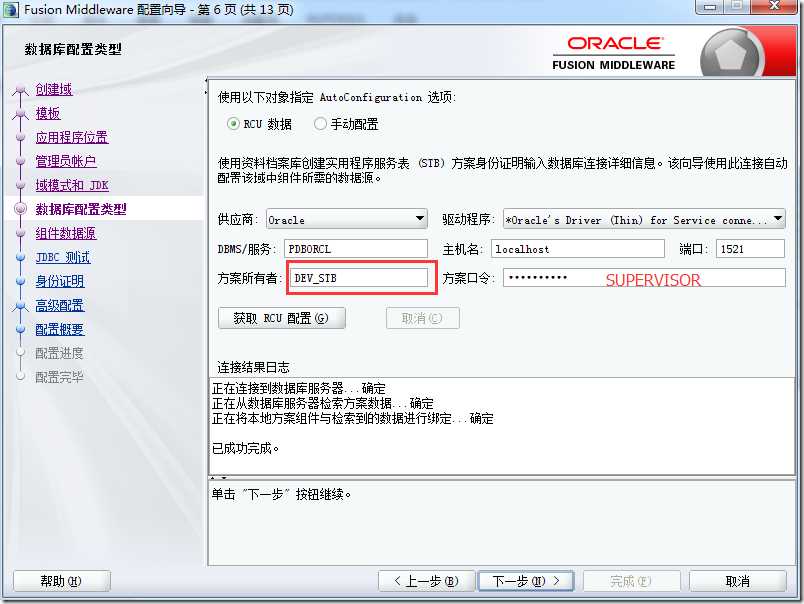Screen dimensions: 804x604
Task: Open the 高级配置 step link
Action: click(60, 306)
